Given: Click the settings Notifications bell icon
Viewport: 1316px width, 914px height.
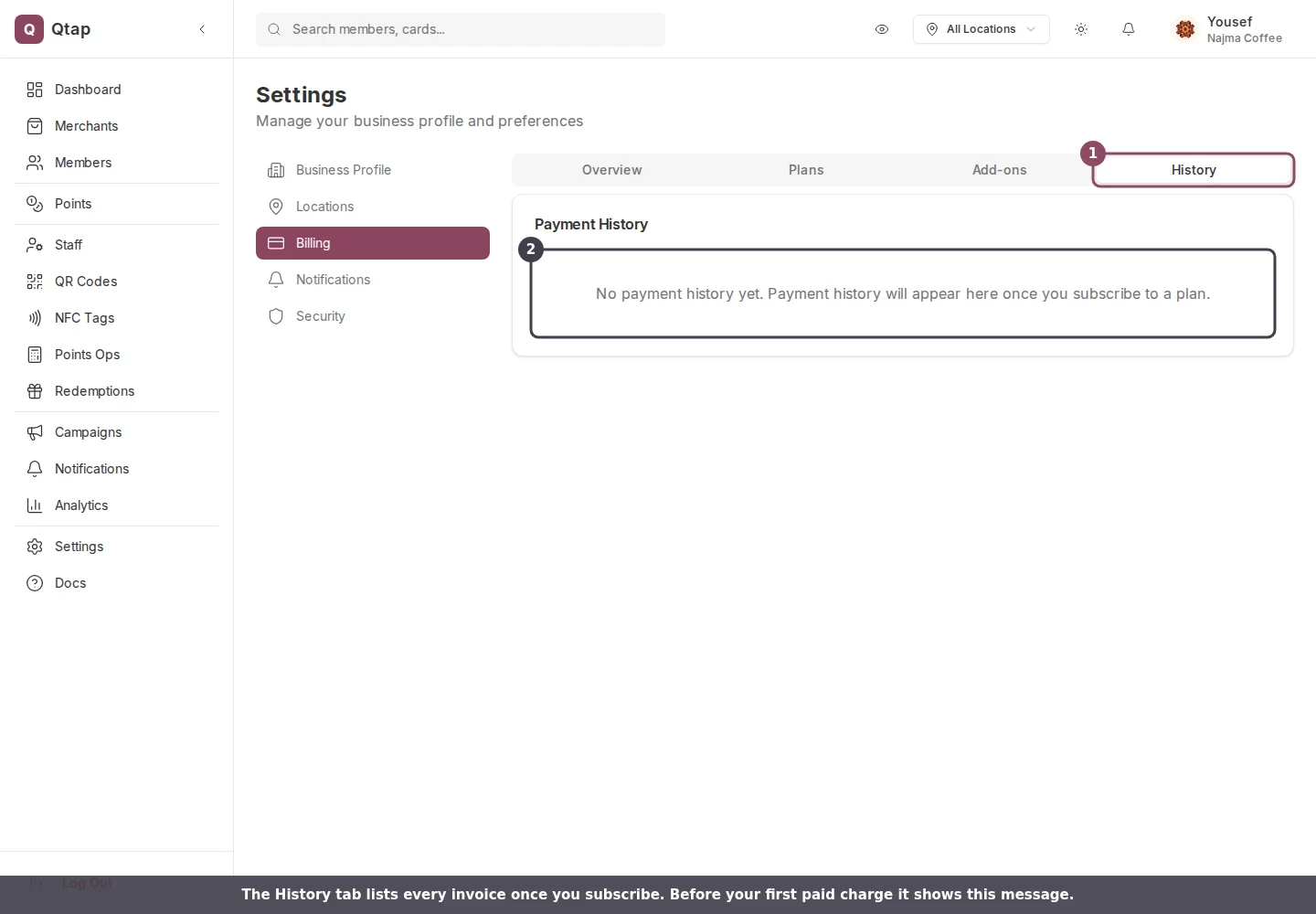Looking at the screenshot, I should pyautogui.click(x=276, y=280).
